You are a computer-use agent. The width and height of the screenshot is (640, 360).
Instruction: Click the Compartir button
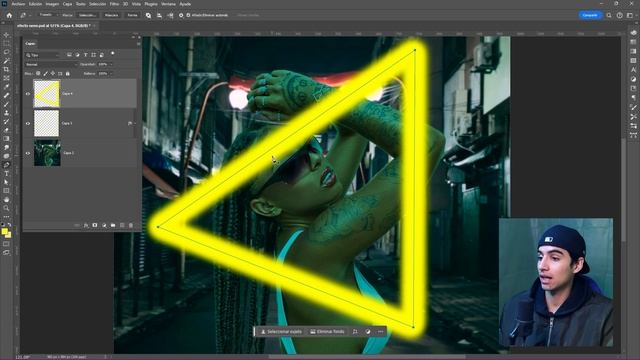(x=590, y=15)
